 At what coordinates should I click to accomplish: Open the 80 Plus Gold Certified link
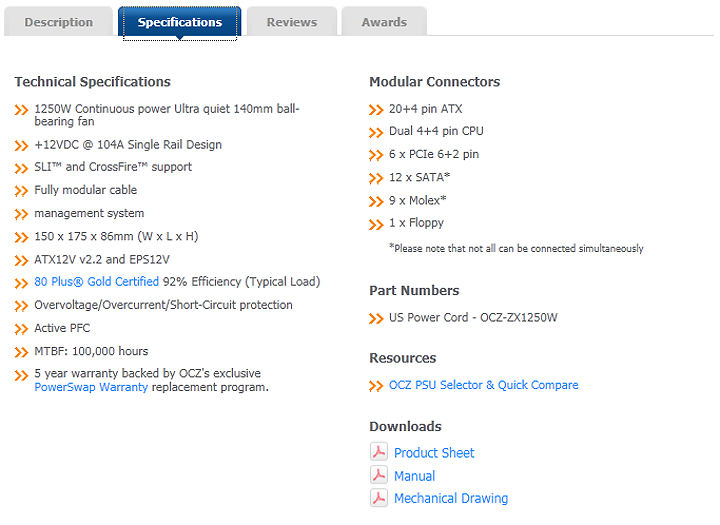96,282
